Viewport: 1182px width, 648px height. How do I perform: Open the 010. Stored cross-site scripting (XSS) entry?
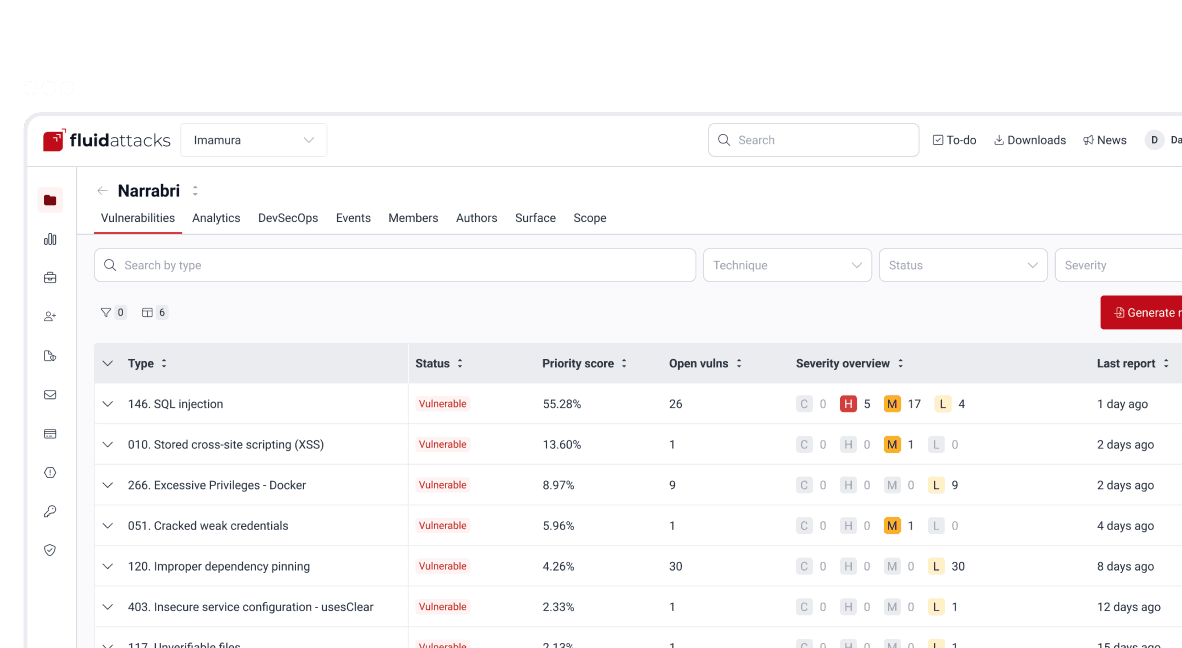pyautogui.click(x=226, y=445)
